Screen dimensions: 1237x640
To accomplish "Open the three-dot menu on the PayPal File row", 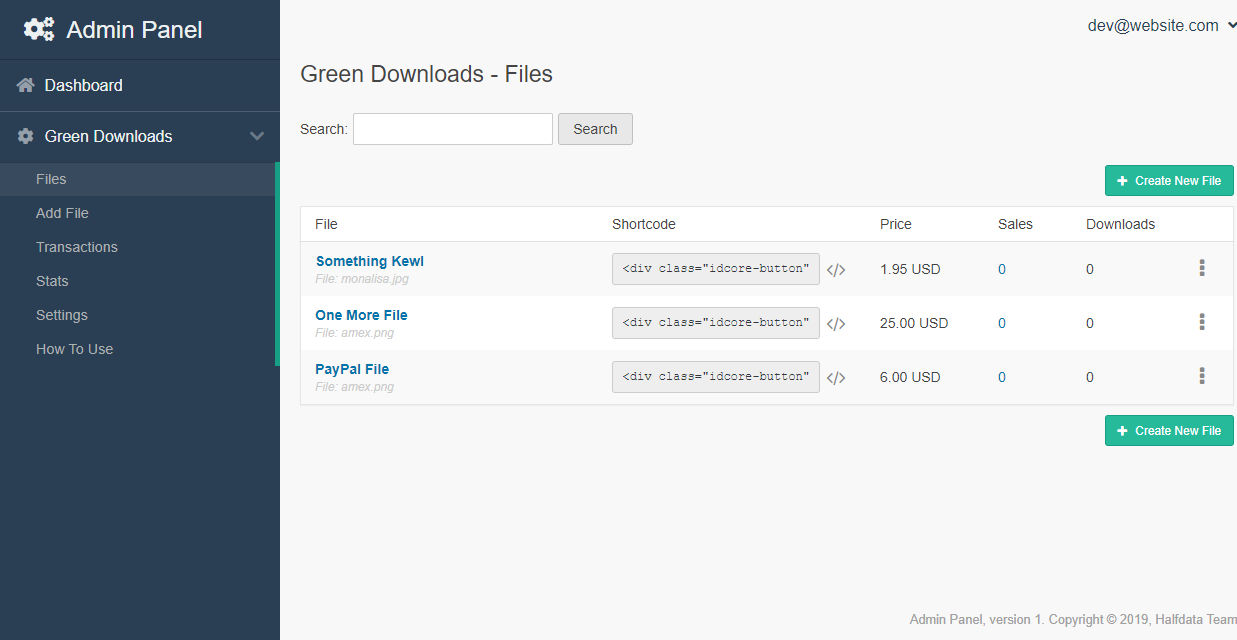I will click(1201, 376).
